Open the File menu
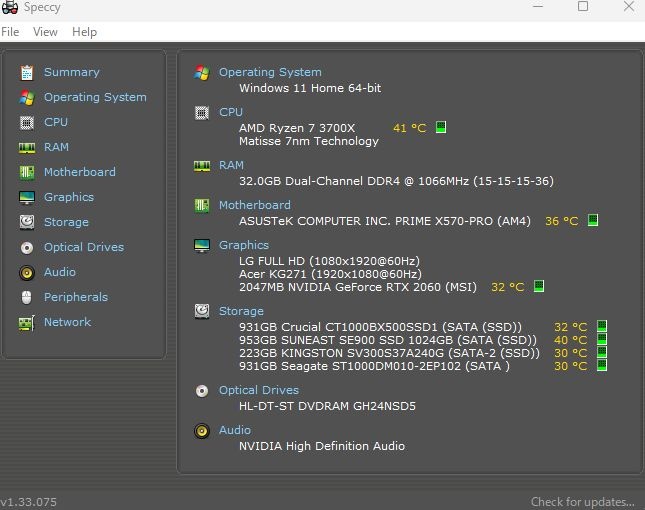This screenshot has height=510, width=645. click(10, 32)
